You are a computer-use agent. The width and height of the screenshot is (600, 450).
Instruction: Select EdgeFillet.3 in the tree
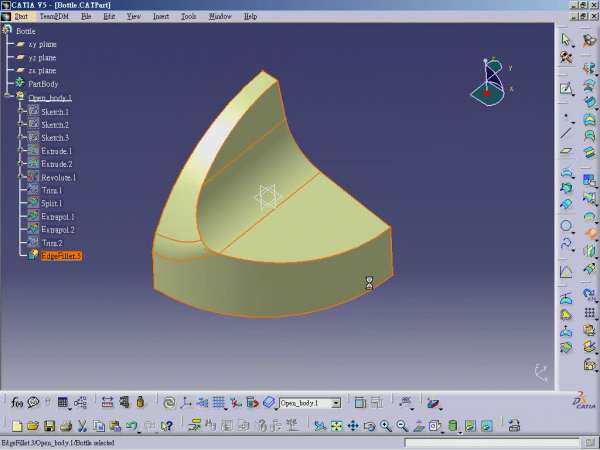pyautogui.click(x=61, y=256)
